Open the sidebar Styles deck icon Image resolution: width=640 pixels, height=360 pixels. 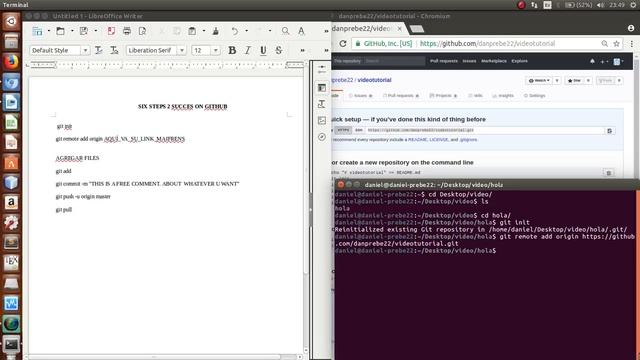(x=322, y=104)
